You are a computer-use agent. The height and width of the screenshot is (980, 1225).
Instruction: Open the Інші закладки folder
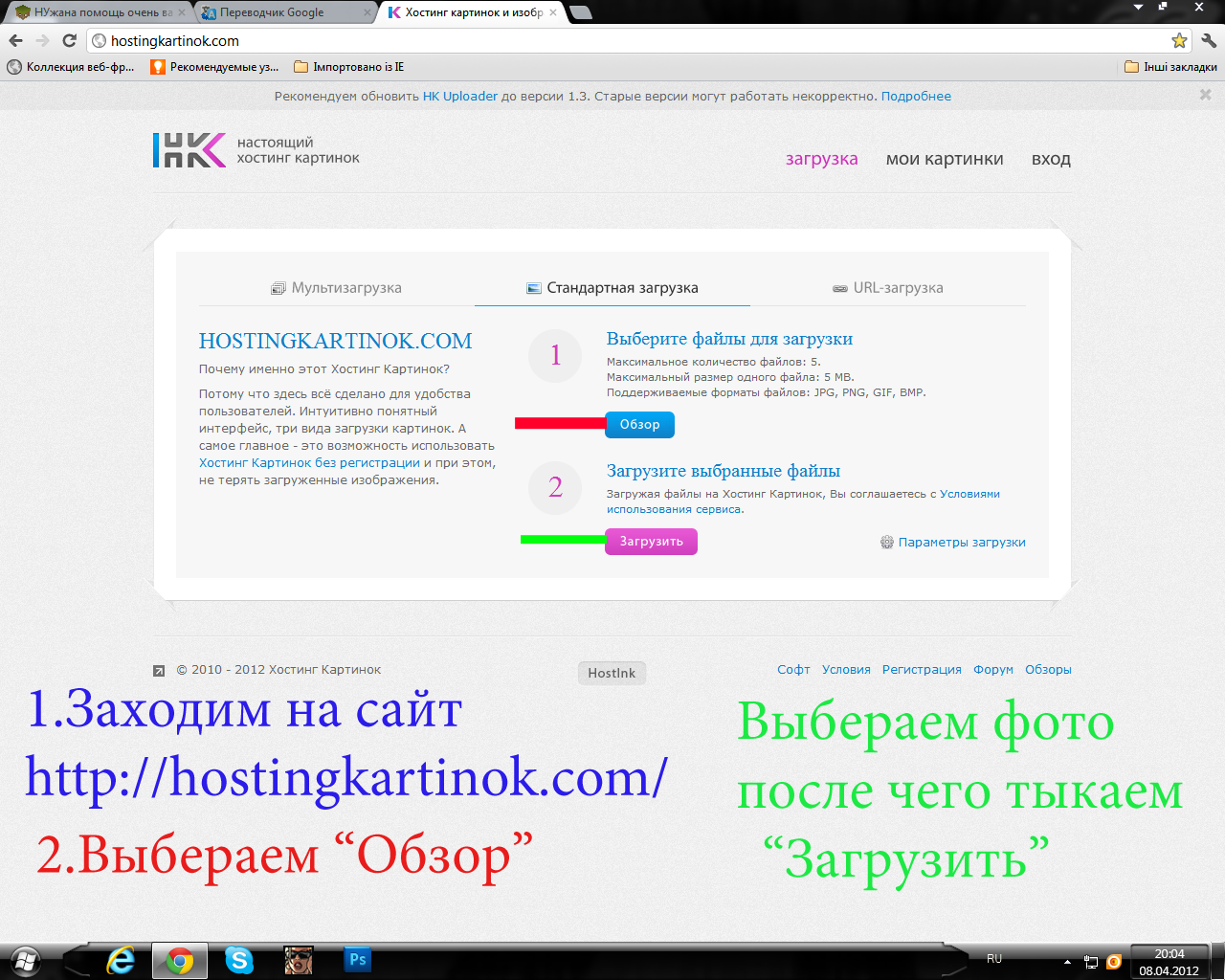click(1170, 67)
